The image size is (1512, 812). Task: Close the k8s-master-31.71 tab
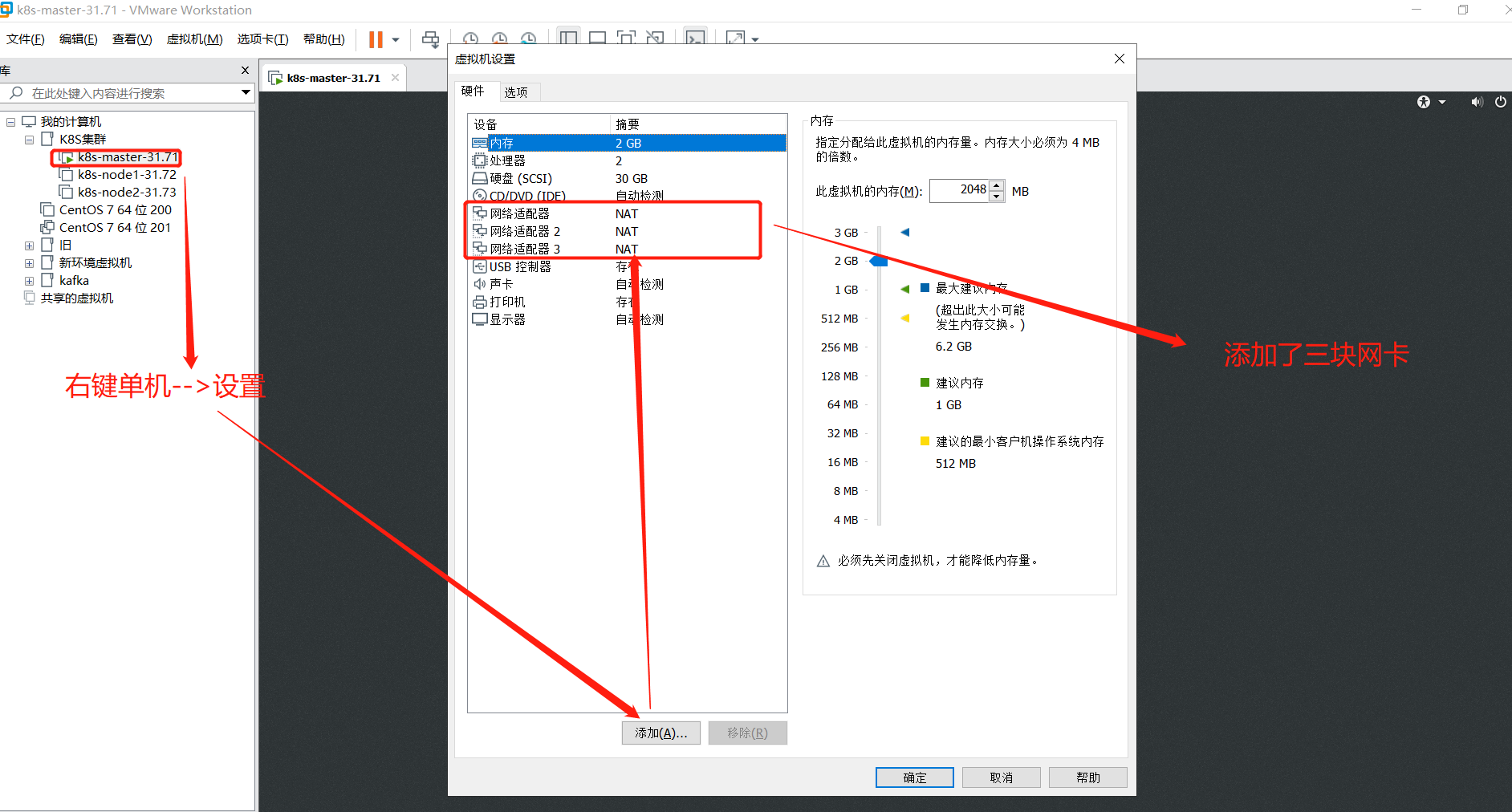(395, 78)
